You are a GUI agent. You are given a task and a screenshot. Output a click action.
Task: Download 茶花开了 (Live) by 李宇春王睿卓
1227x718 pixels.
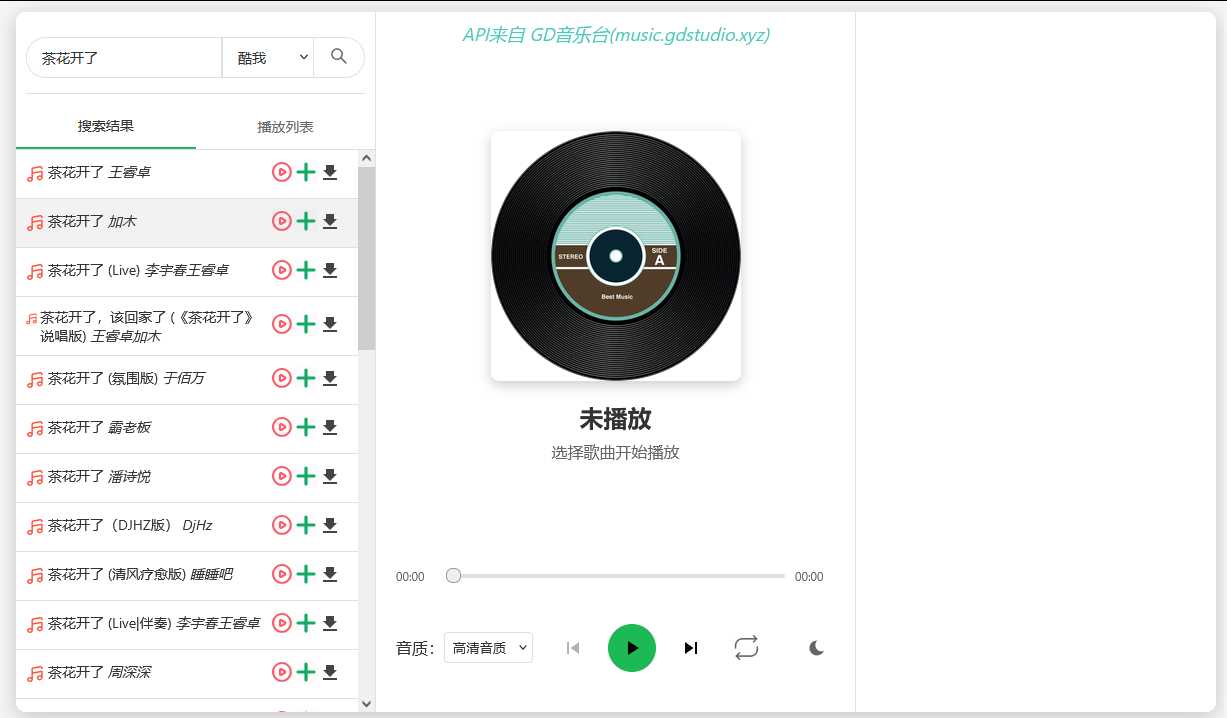[330, 270]
